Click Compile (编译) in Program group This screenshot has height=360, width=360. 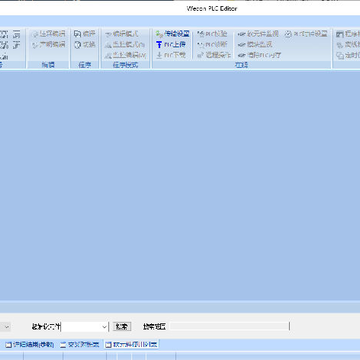[85, 34]
